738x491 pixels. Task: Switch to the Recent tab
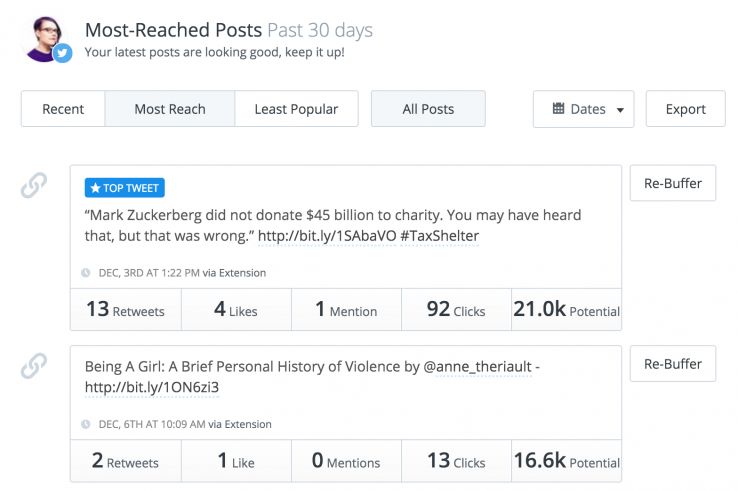click(x=63, y=109)
